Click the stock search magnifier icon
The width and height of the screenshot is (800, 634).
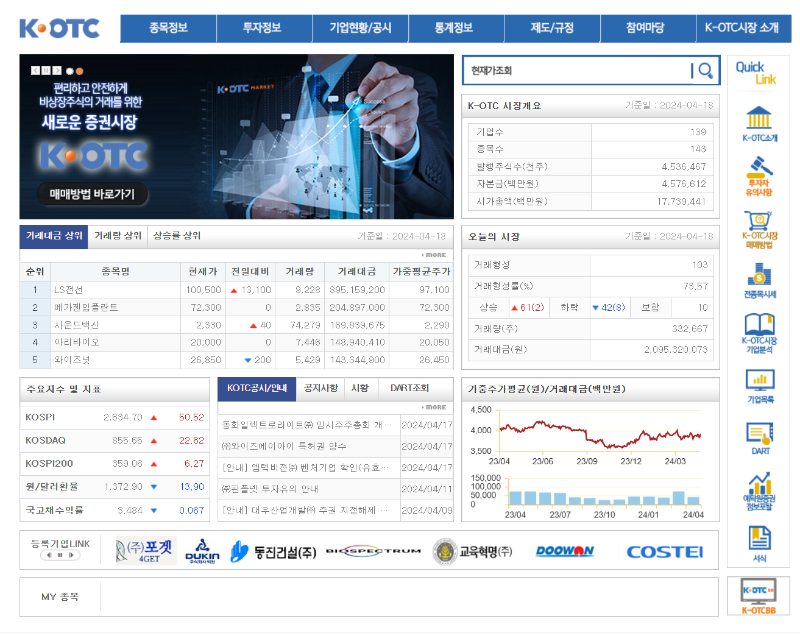pyautogui.click(x=704, y=70)
